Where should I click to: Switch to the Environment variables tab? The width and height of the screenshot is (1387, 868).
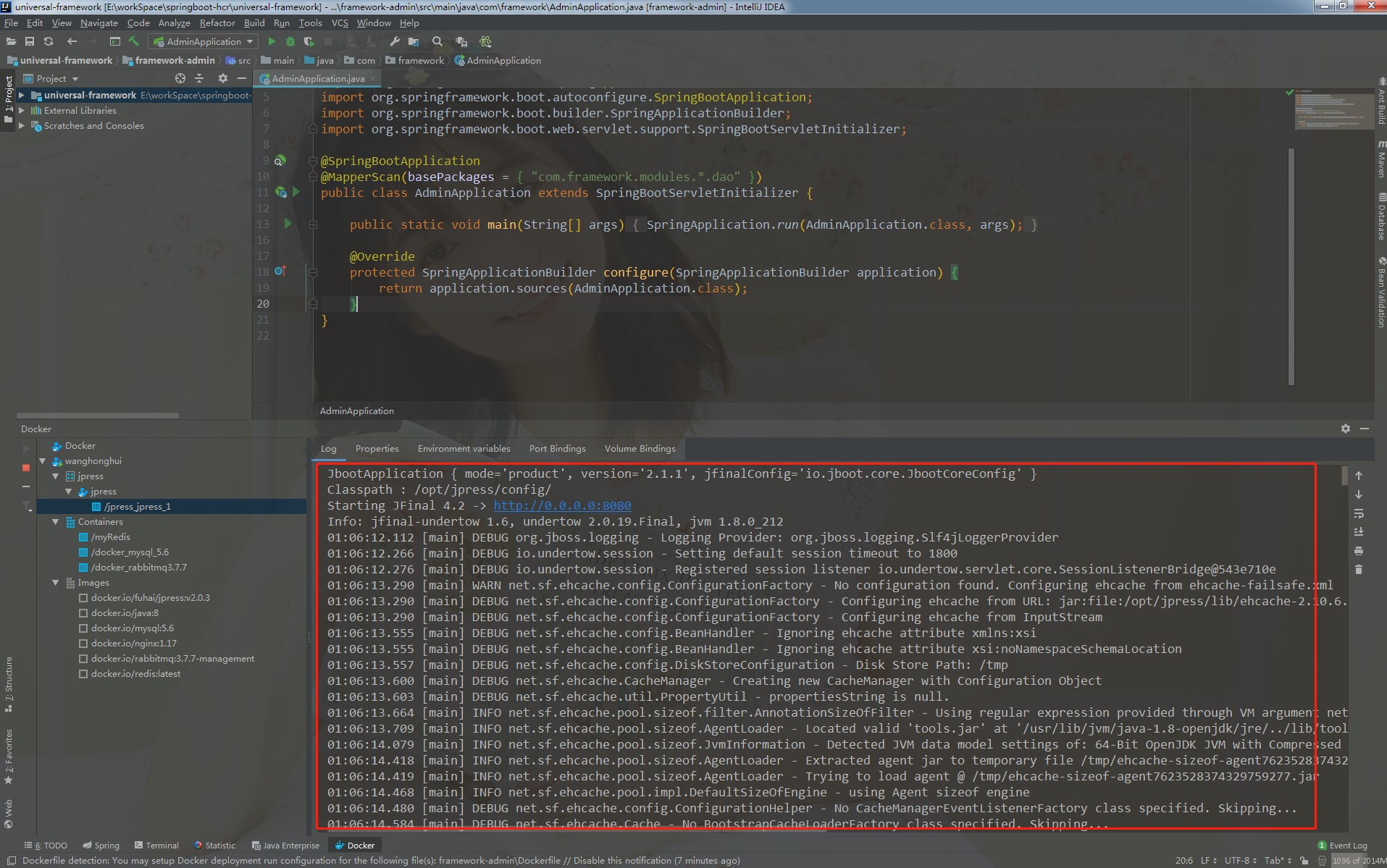(x=464, y=448)
